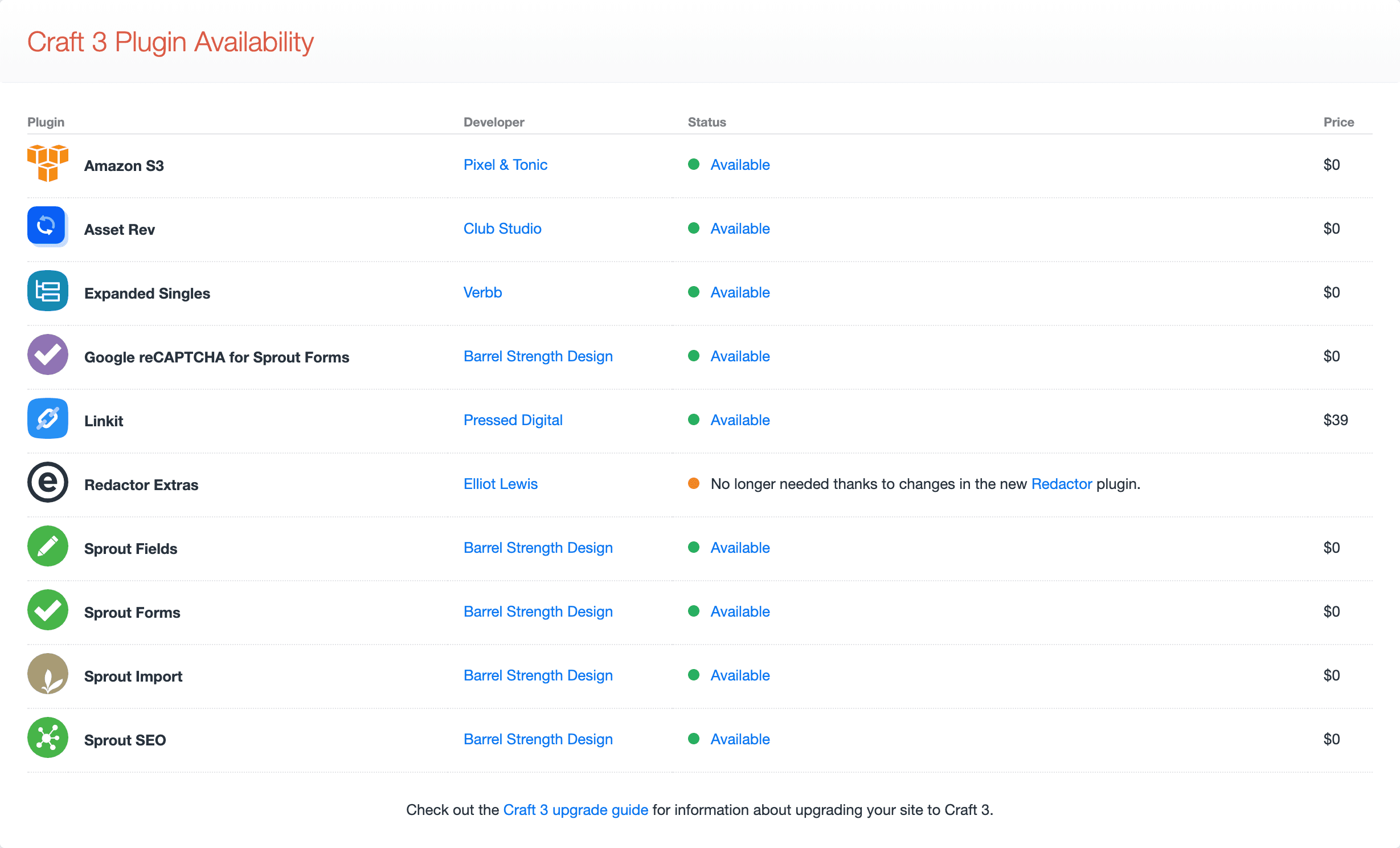This screenshot has width=1400, height=848.
Task: Click Available link for Linkit
Action: [x=740, y=420]
